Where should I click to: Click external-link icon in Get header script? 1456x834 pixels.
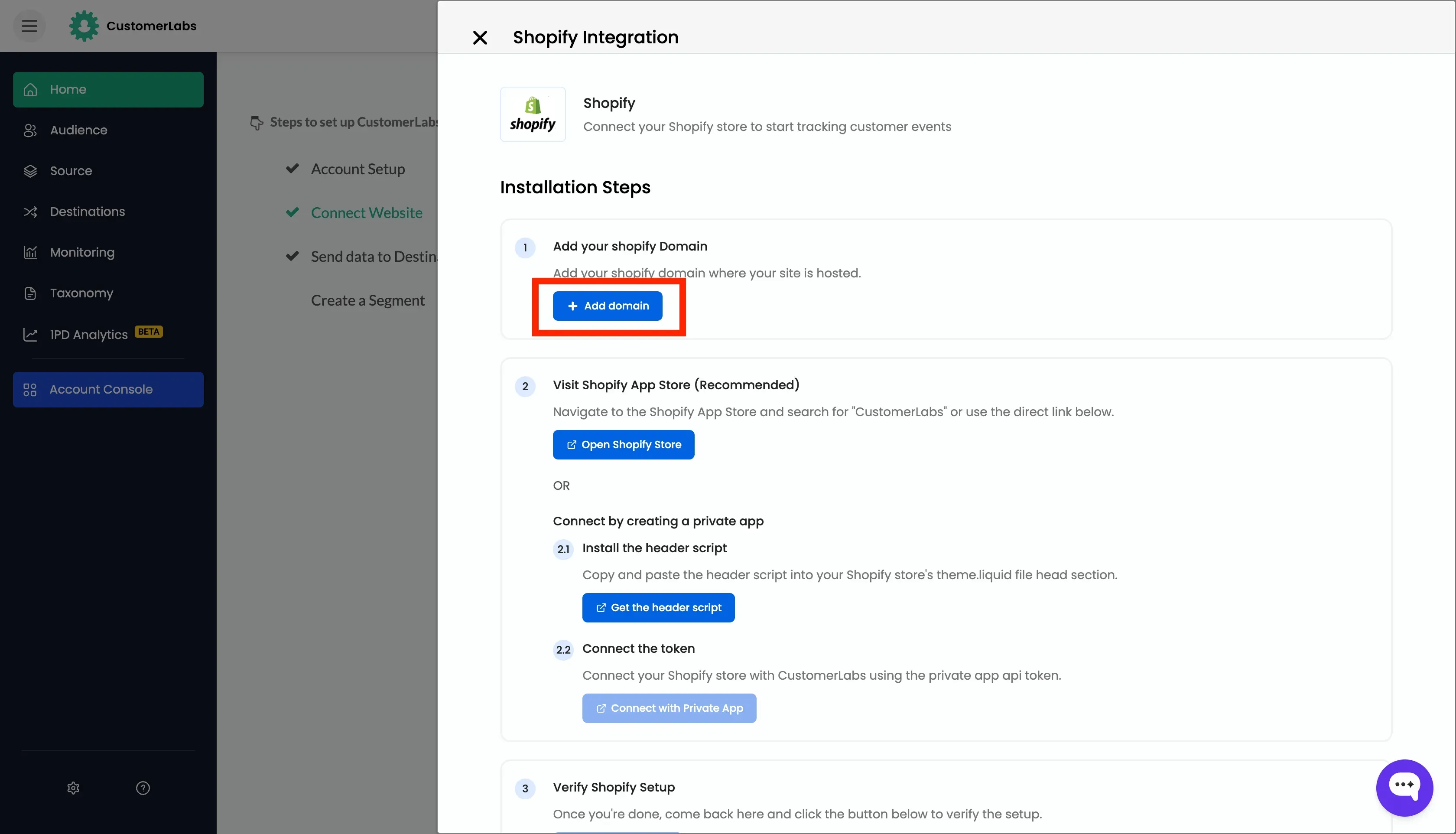click(x=601, y=608)
